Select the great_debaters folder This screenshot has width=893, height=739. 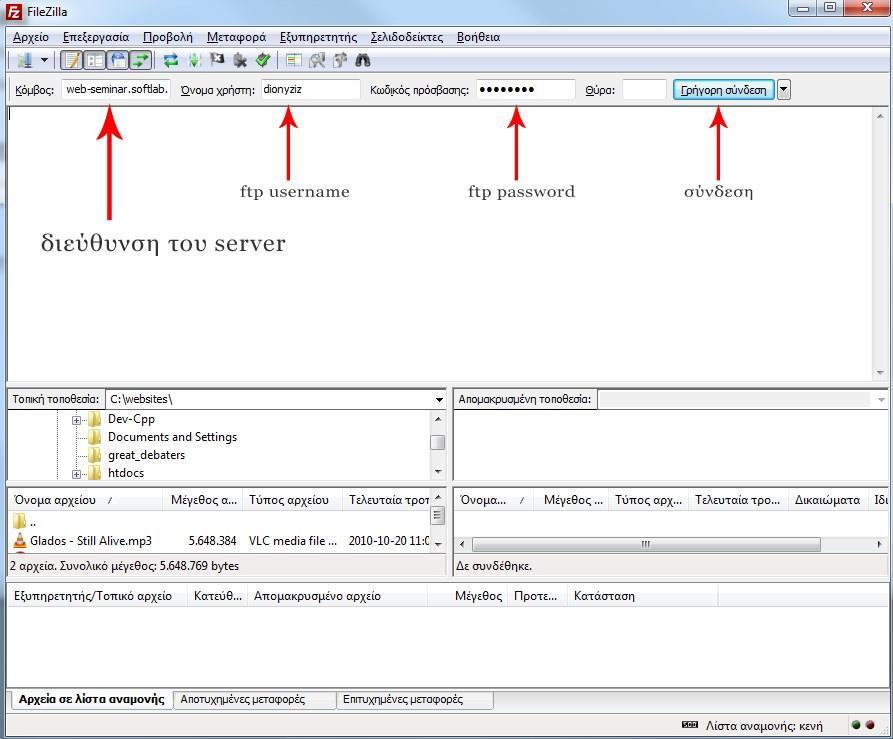[146, 455]
